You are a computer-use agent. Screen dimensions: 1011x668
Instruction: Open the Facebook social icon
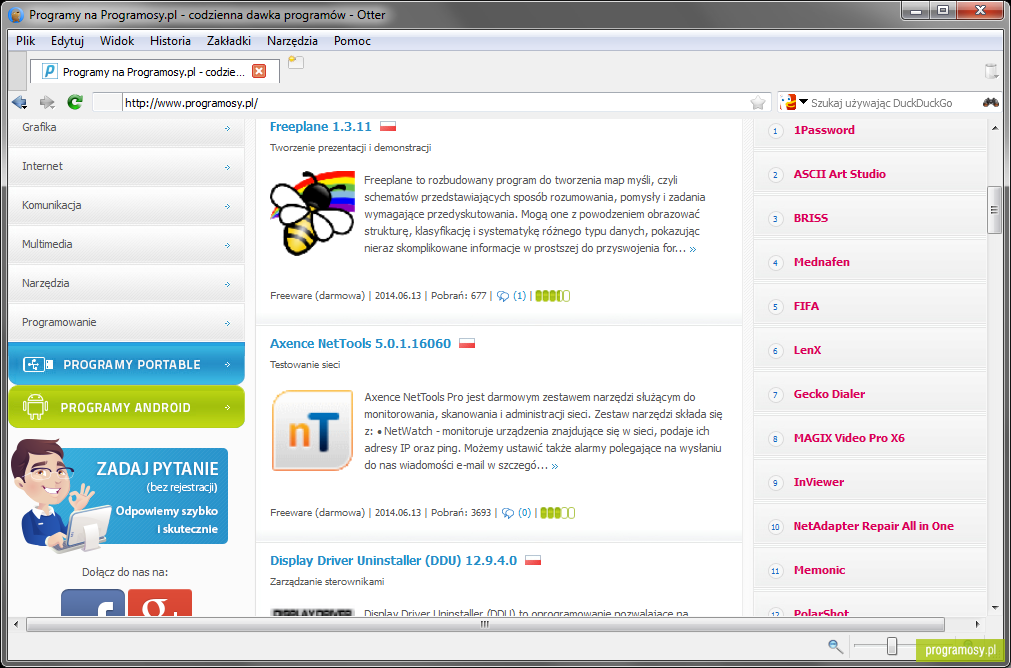click(x=93, y=602)
